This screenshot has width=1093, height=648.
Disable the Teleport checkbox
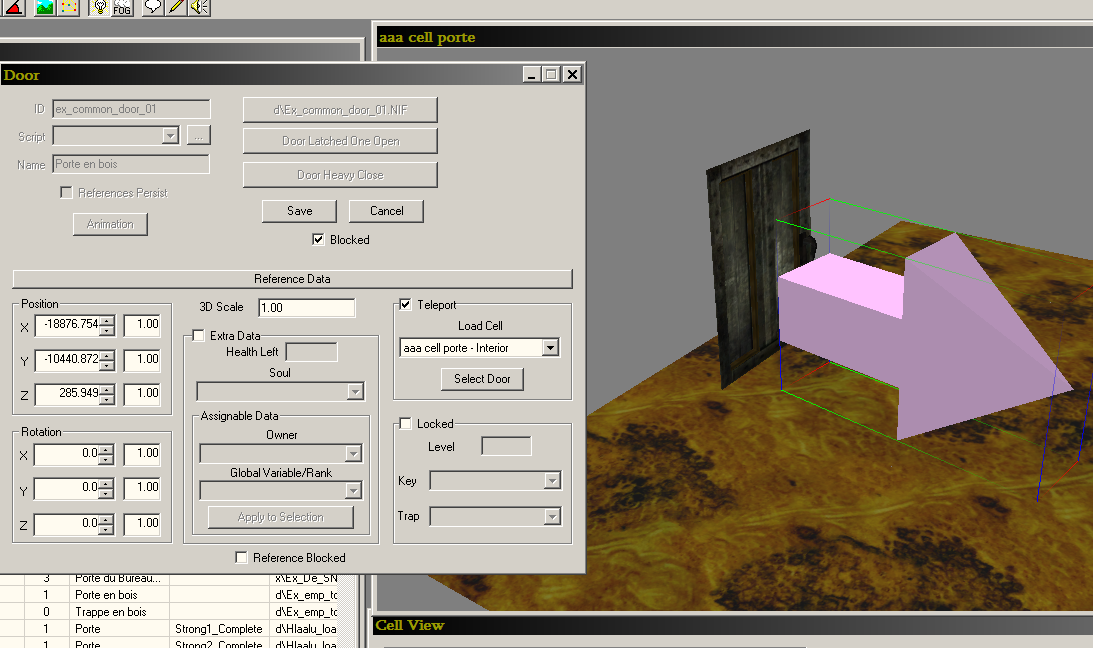point(405,305)
